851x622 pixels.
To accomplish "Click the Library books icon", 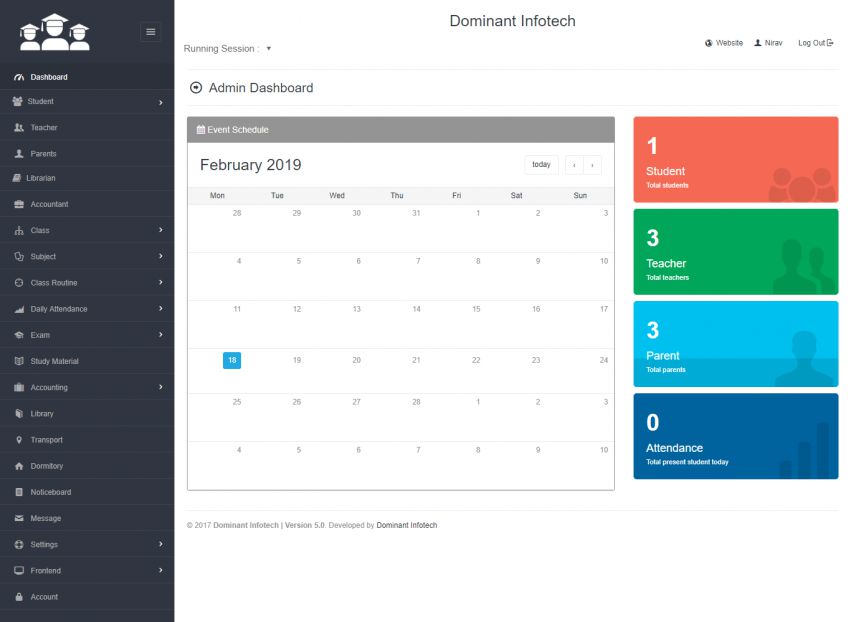I will point(19,414).
